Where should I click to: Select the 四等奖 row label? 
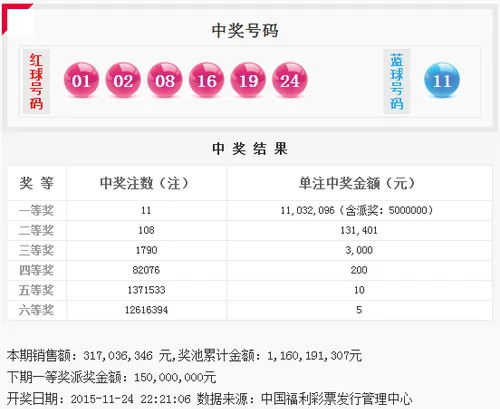tap(36, 270)
